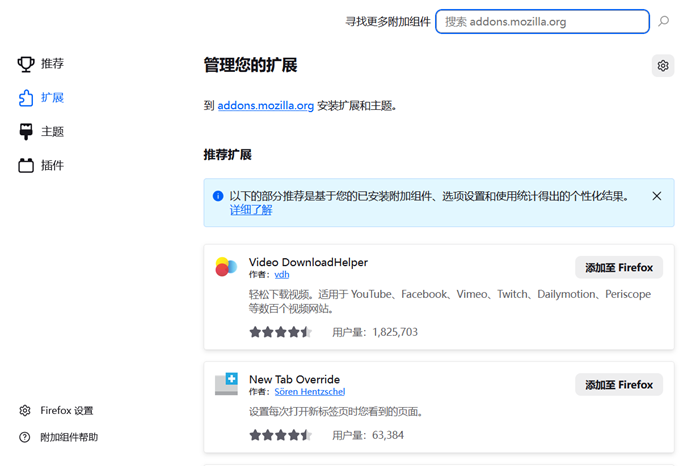Click the 寻找更多附加组件 label
The height and width of the screenshot is (466, 700).
click(388, 21)
